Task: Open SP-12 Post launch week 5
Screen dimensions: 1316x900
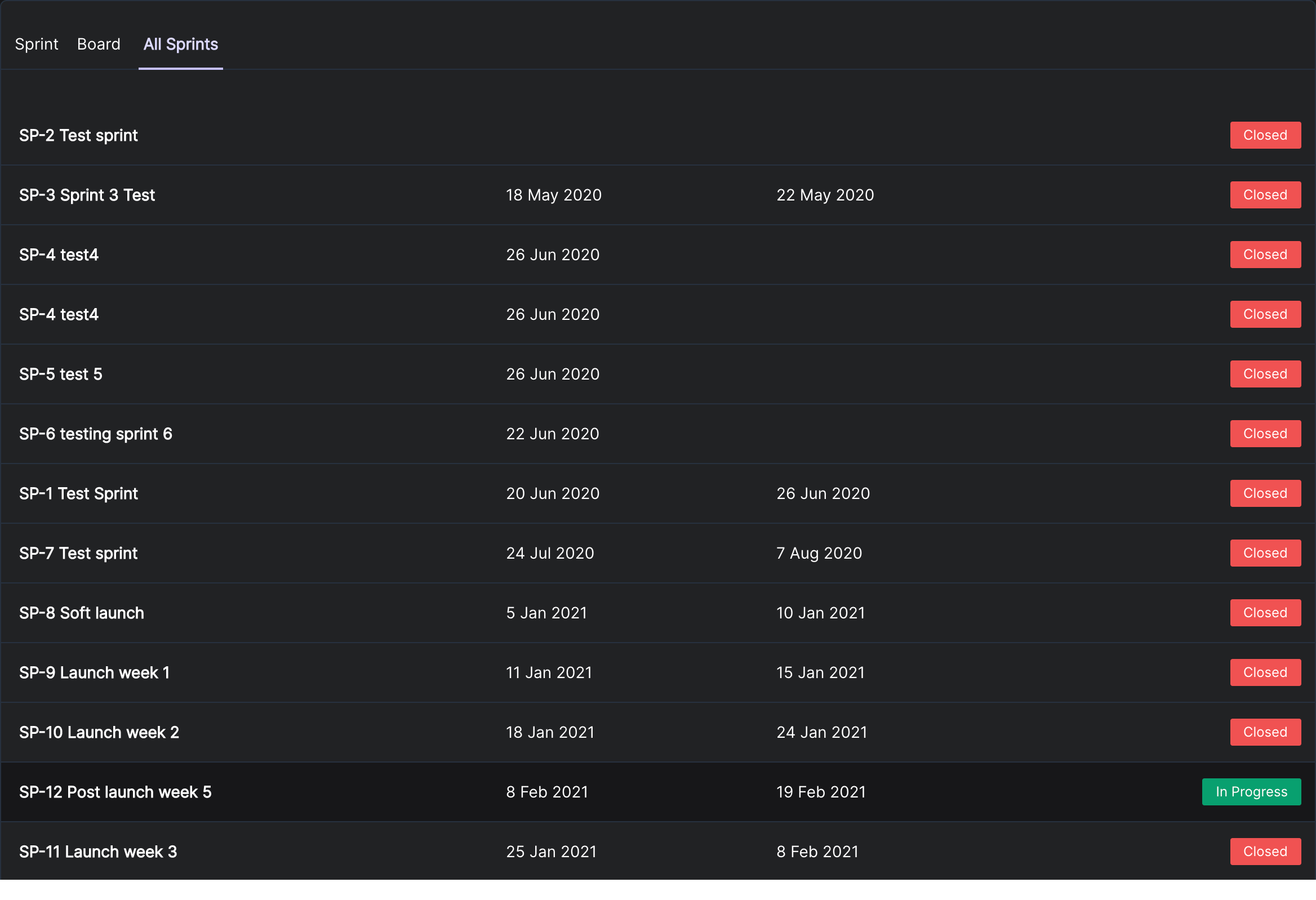Action: point(115,792)
